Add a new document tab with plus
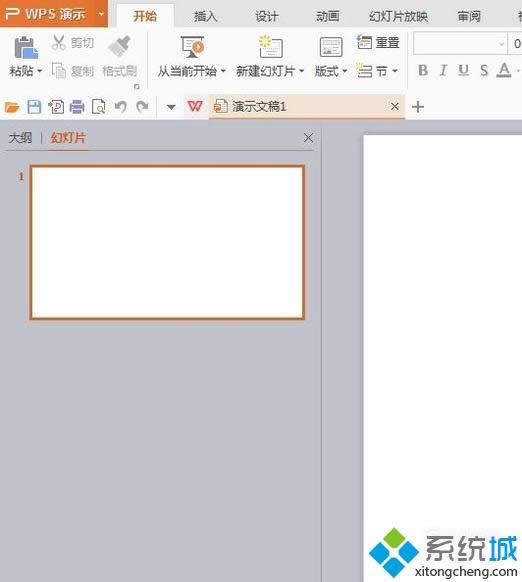Viewport: 522px width, 582px height. click(x=418, y=107)
